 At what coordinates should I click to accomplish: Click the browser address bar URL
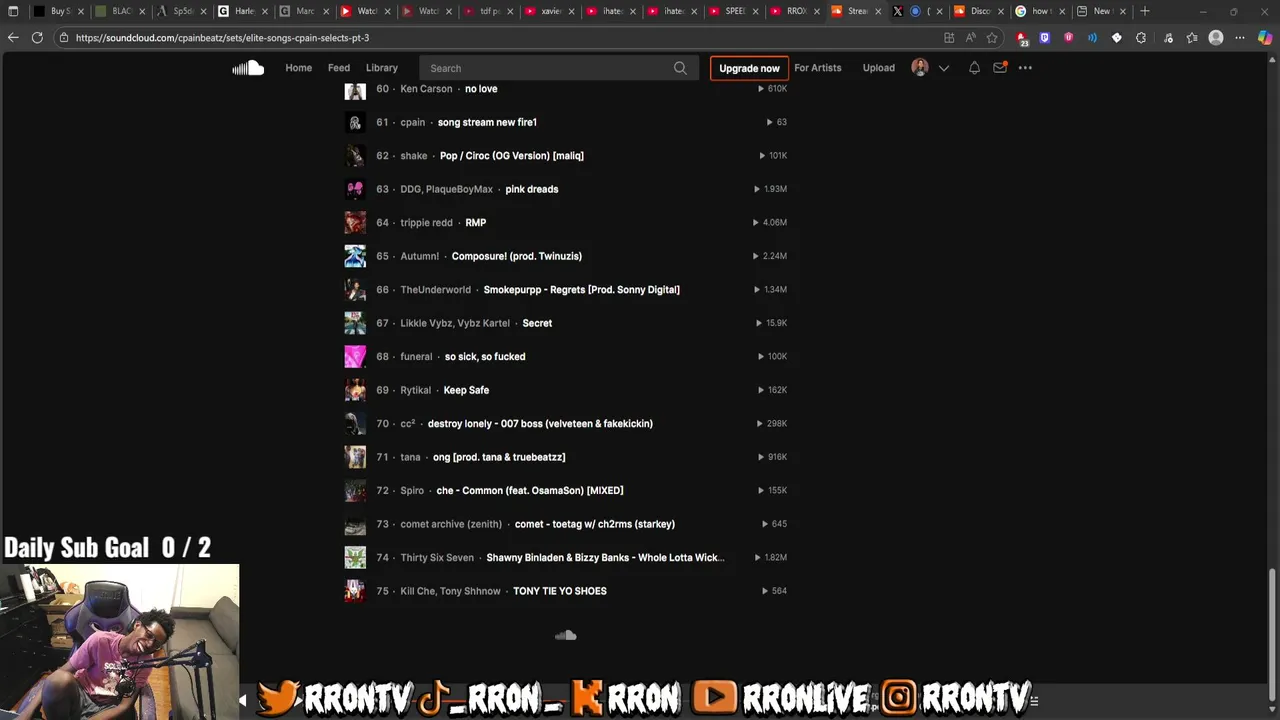(x=222, y=37)
